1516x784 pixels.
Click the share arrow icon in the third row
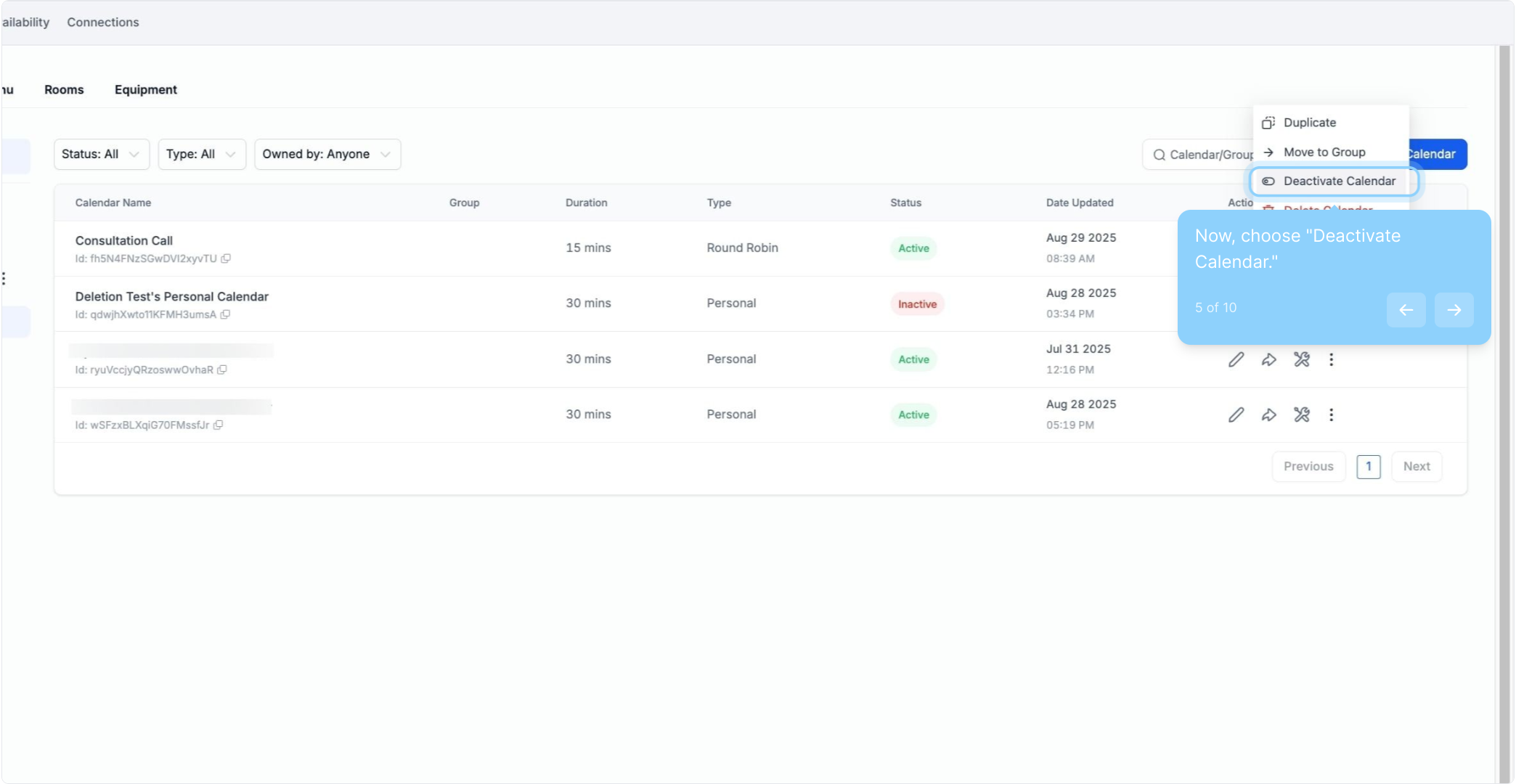pyautogui.click(x=1268, y=359)
